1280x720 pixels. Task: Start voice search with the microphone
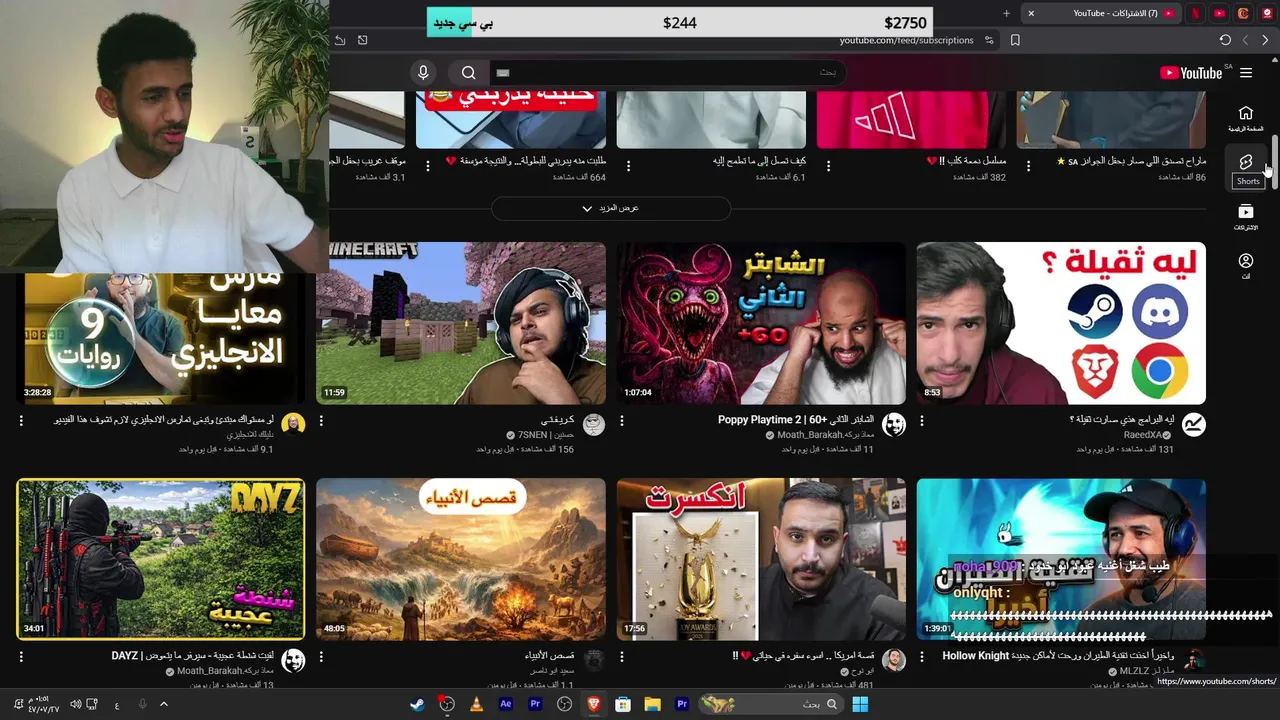423,73
